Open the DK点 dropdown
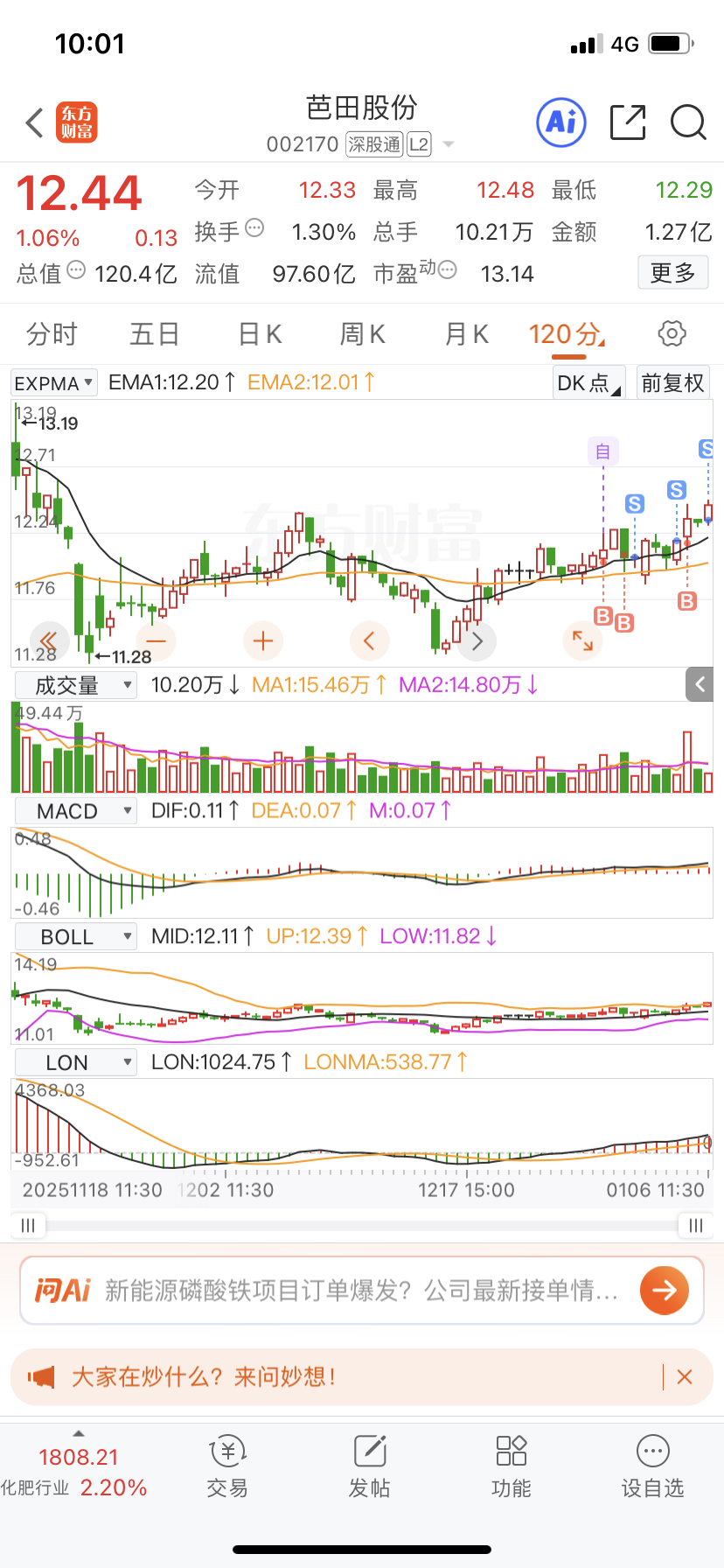Viewport: 724px width, 1568px height. 589,382
